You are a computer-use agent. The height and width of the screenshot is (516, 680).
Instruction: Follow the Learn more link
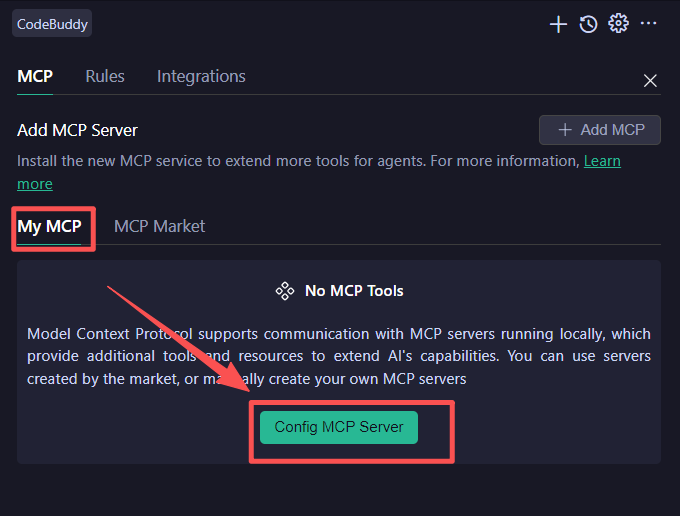[602, 161]
